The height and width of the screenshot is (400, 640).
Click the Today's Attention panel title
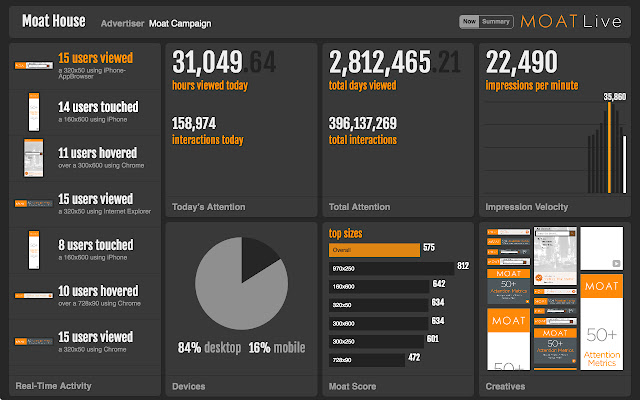(x=209, y=207)
